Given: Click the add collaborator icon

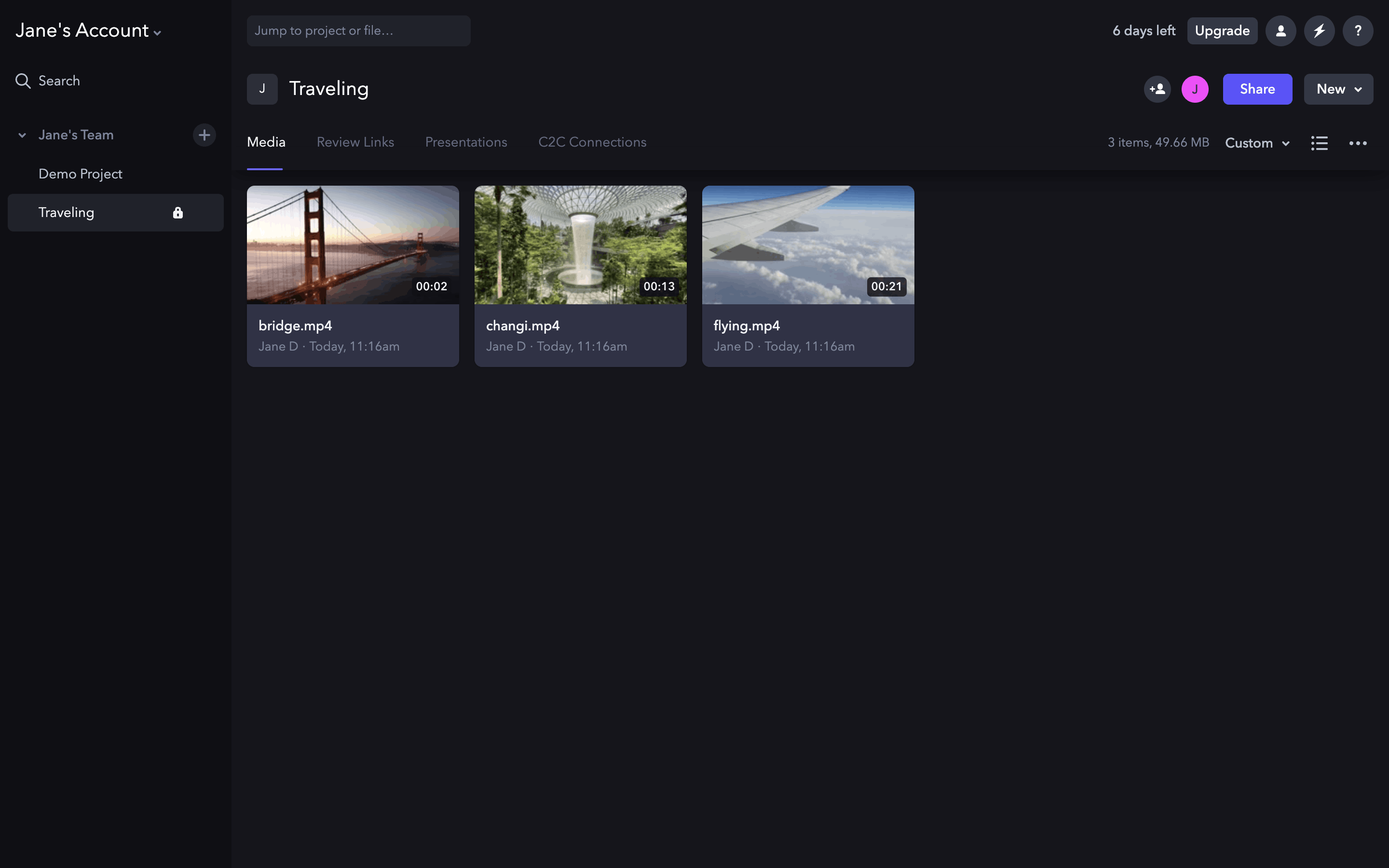Looking at the screenshot, I should click(1157, 89).
